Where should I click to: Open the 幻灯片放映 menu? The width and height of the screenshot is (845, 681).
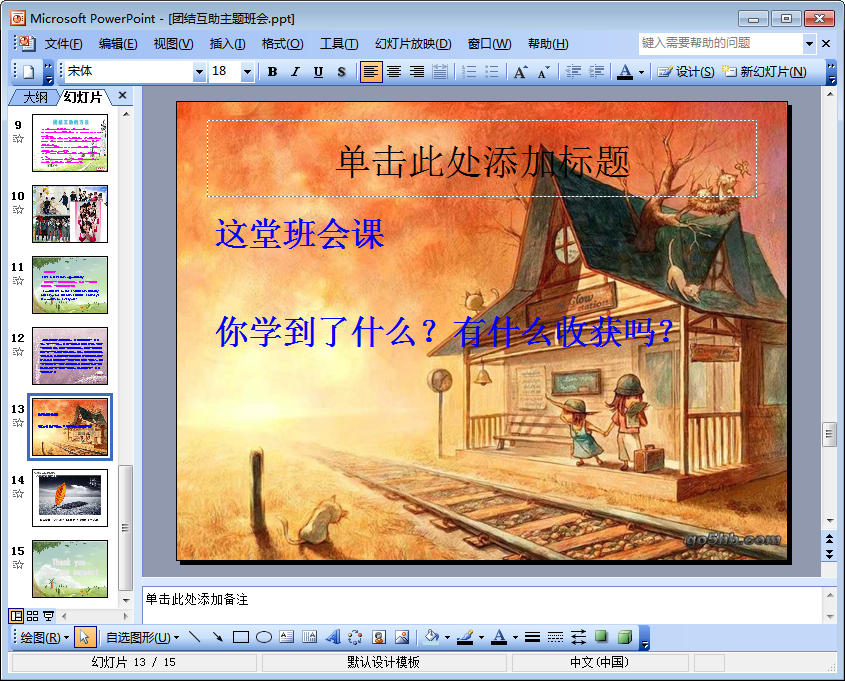click(413, 44)
